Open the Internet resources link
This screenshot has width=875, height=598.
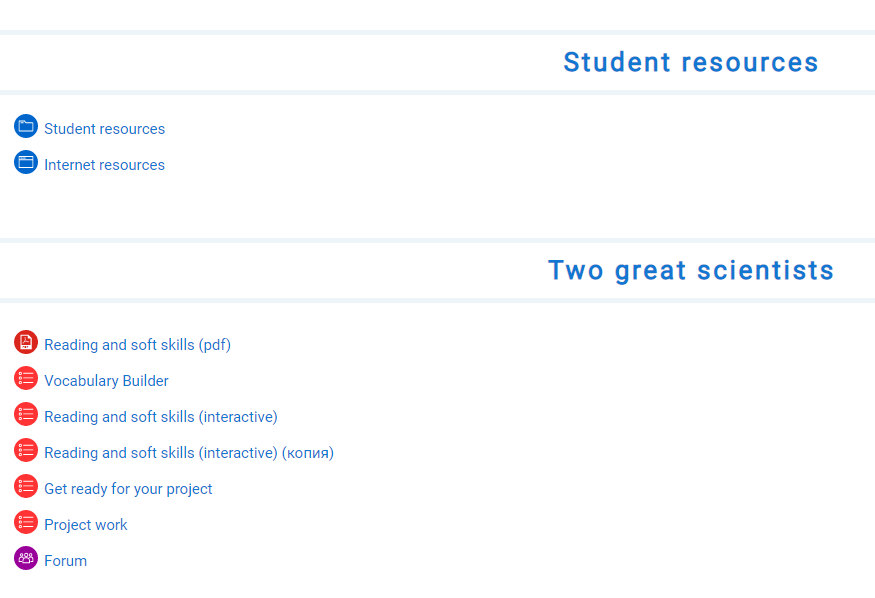(104, 165)
